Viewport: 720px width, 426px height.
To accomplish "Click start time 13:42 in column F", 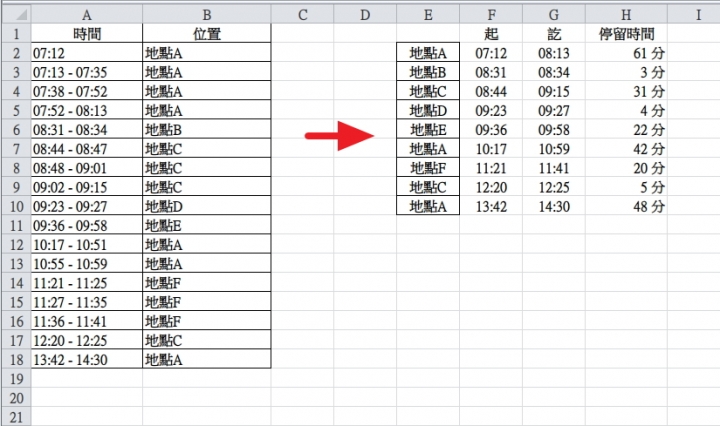I will pyautogui.click(x=491, y=206).
